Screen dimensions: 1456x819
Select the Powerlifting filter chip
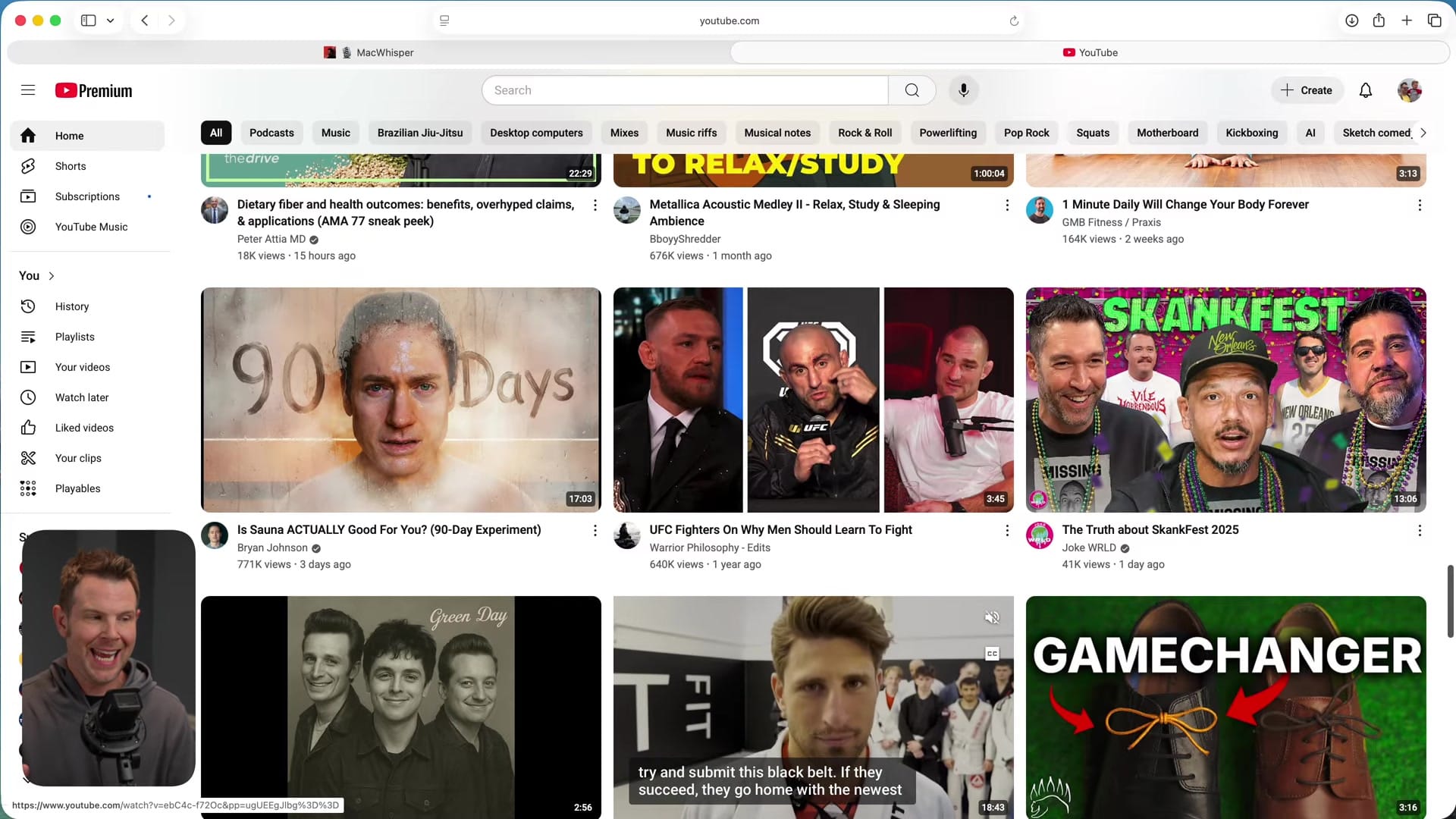point(948,133)
